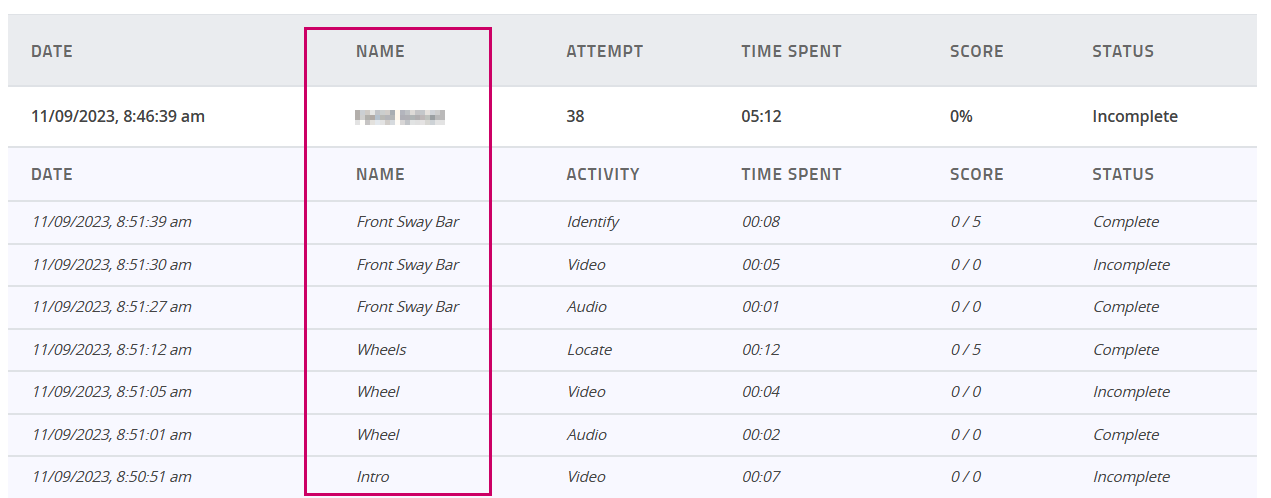Click the Wheels name cell
Screen dimensions: 1271x498
381,350
